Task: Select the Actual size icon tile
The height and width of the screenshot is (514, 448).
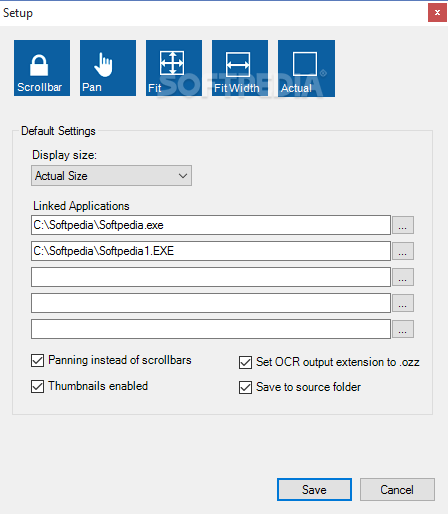Action: [x=306, y=68]
